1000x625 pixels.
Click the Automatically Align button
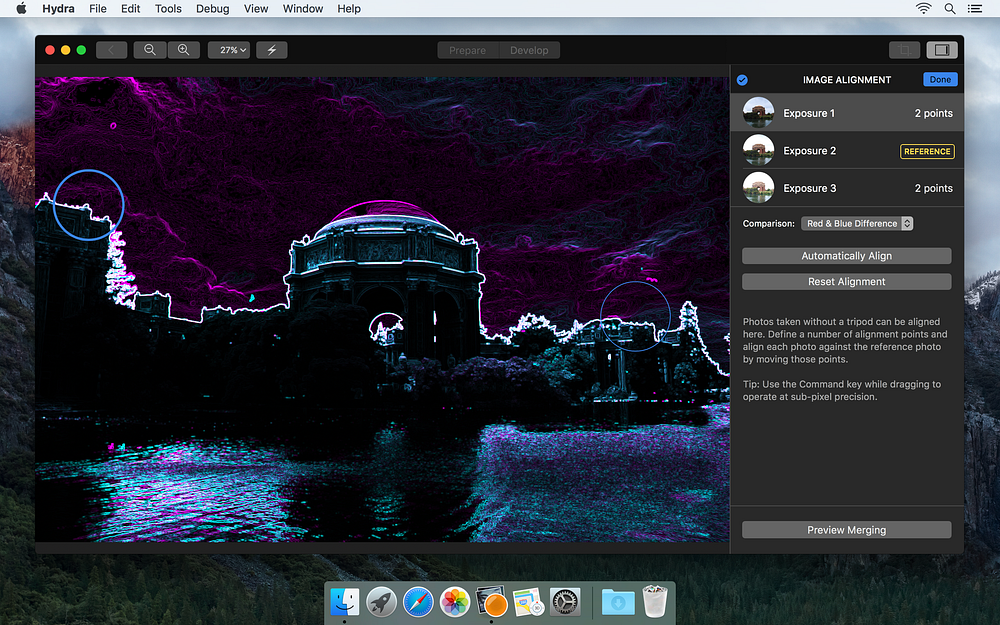pos(846,256)
